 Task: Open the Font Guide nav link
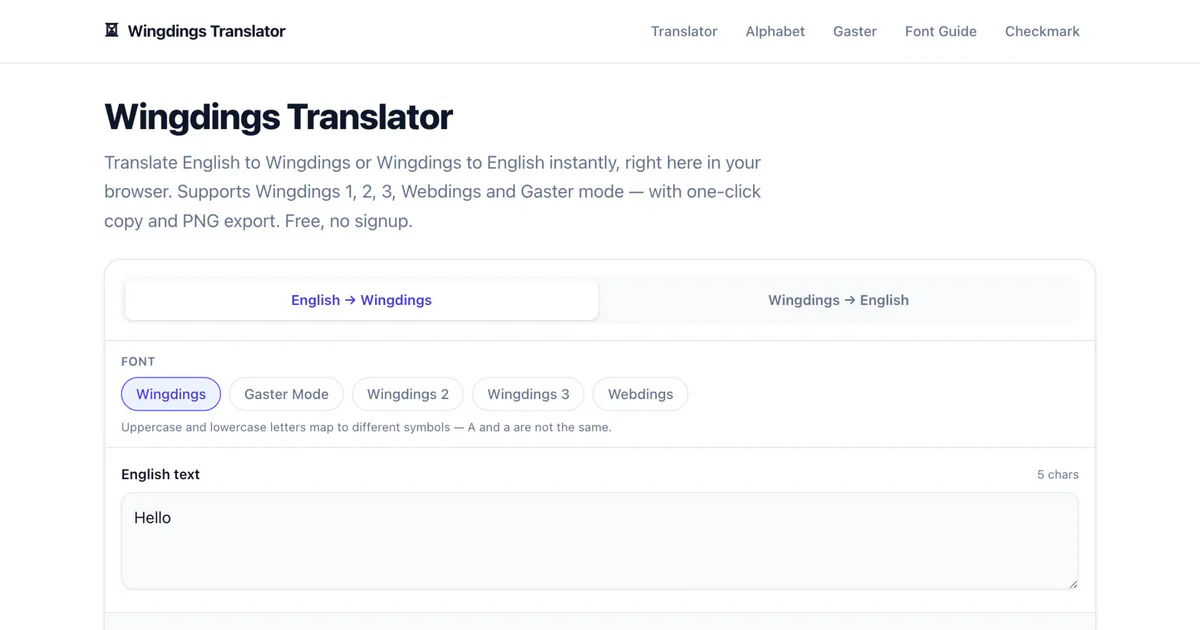[x=941, y=31]
